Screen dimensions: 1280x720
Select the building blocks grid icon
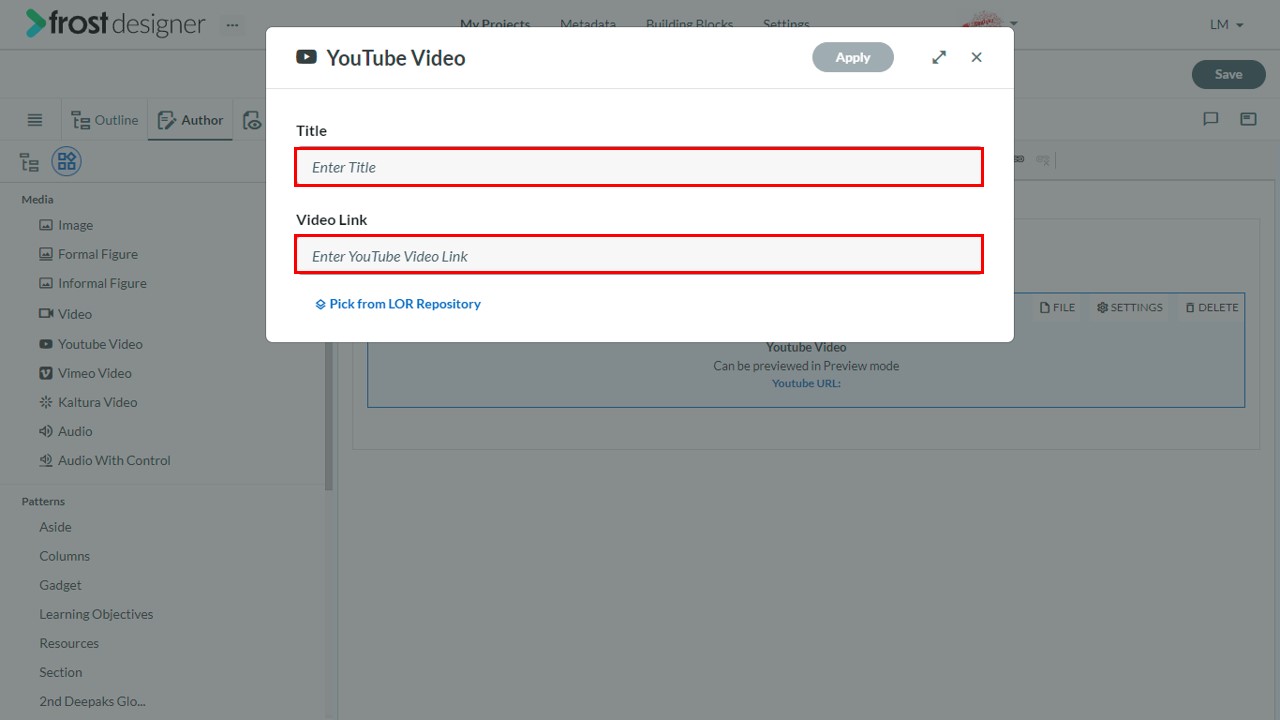[x=67, y=161]
